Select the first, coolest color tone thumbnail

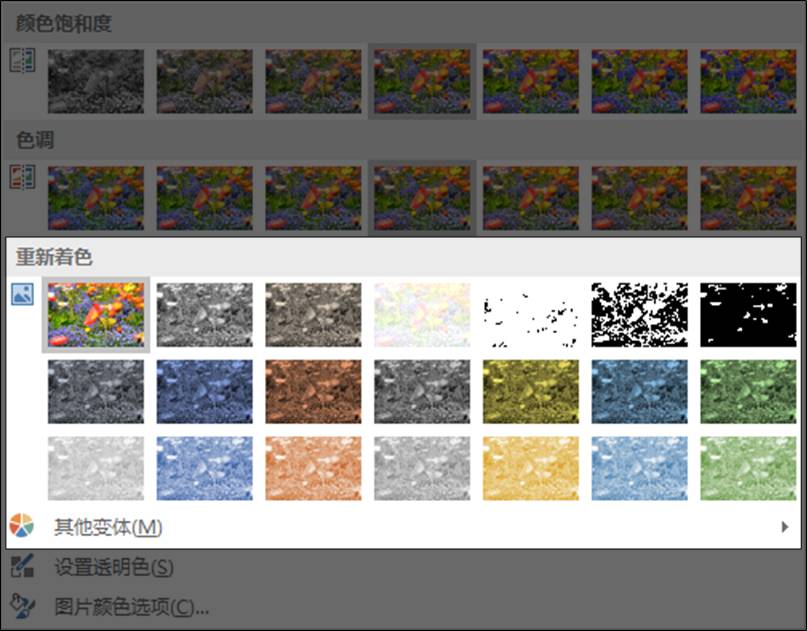(96, 198)
